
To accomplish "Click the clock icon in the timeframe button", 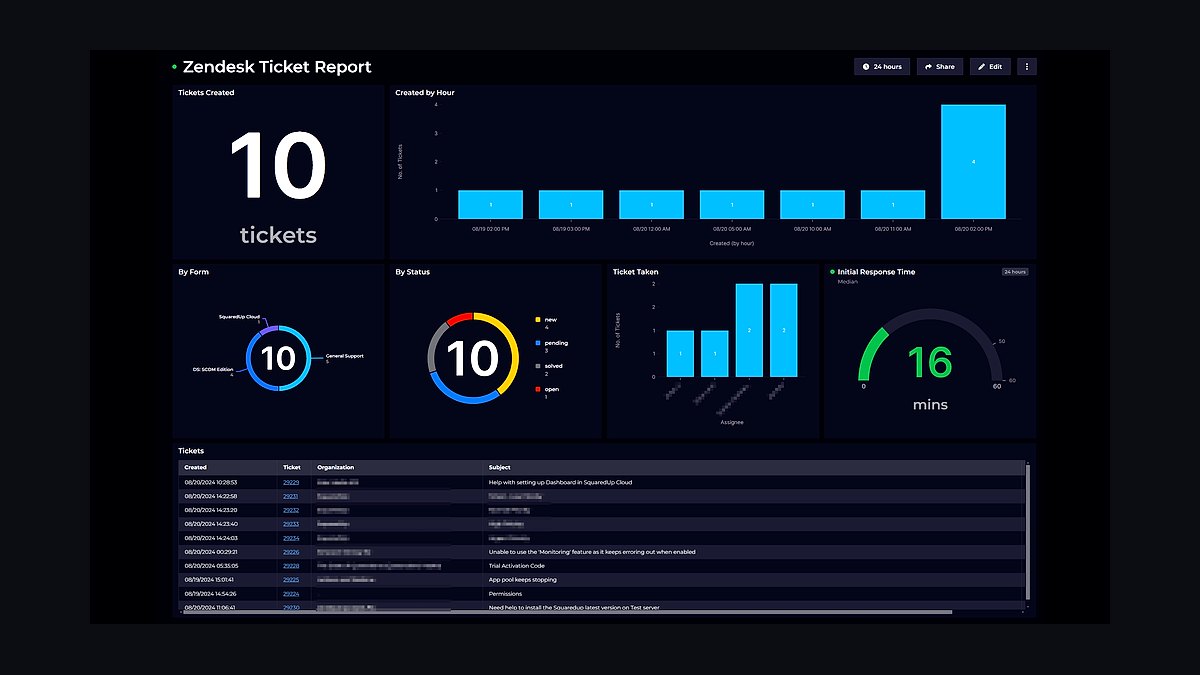I will point(866,67).
